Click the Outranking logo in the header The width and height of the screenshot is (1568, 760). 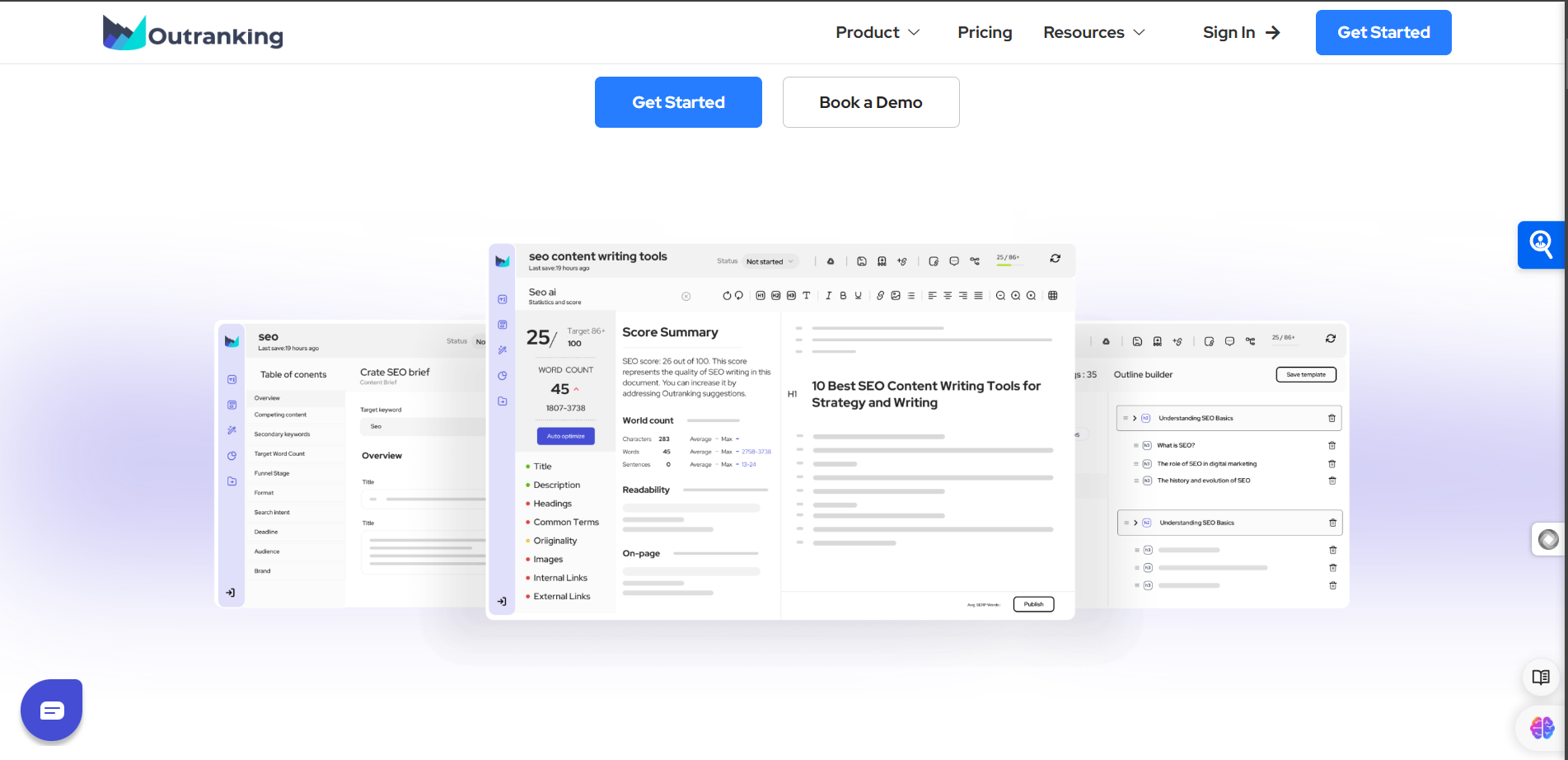pyautogui.click(x=193, y=33)
